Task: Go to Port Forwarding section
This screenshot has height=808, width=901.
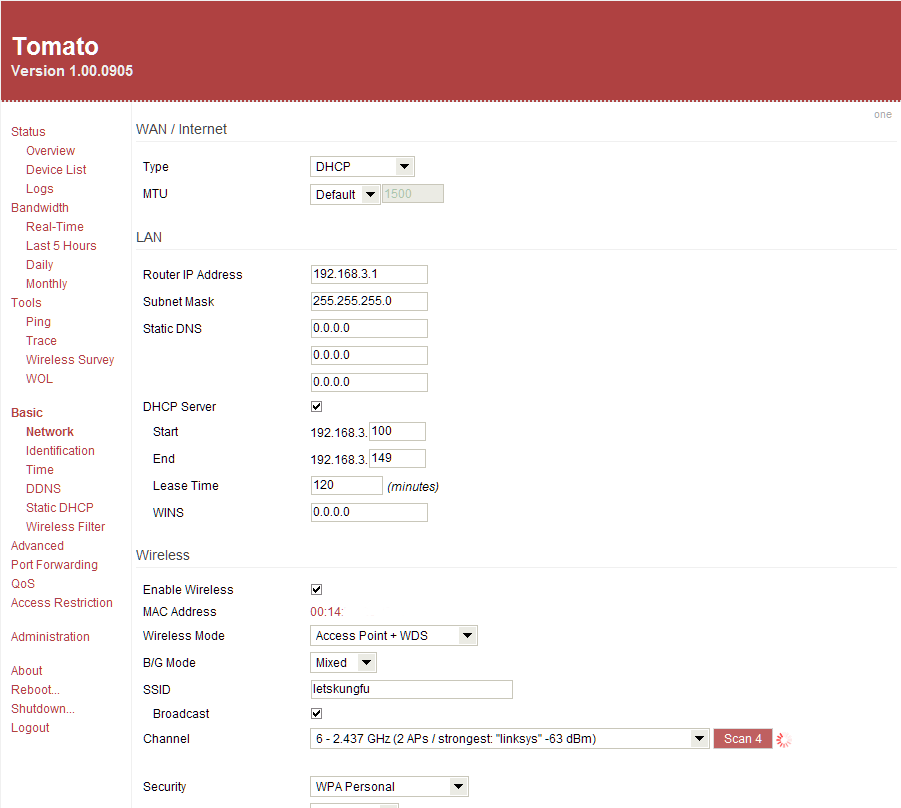Action: tap(54, 565)
